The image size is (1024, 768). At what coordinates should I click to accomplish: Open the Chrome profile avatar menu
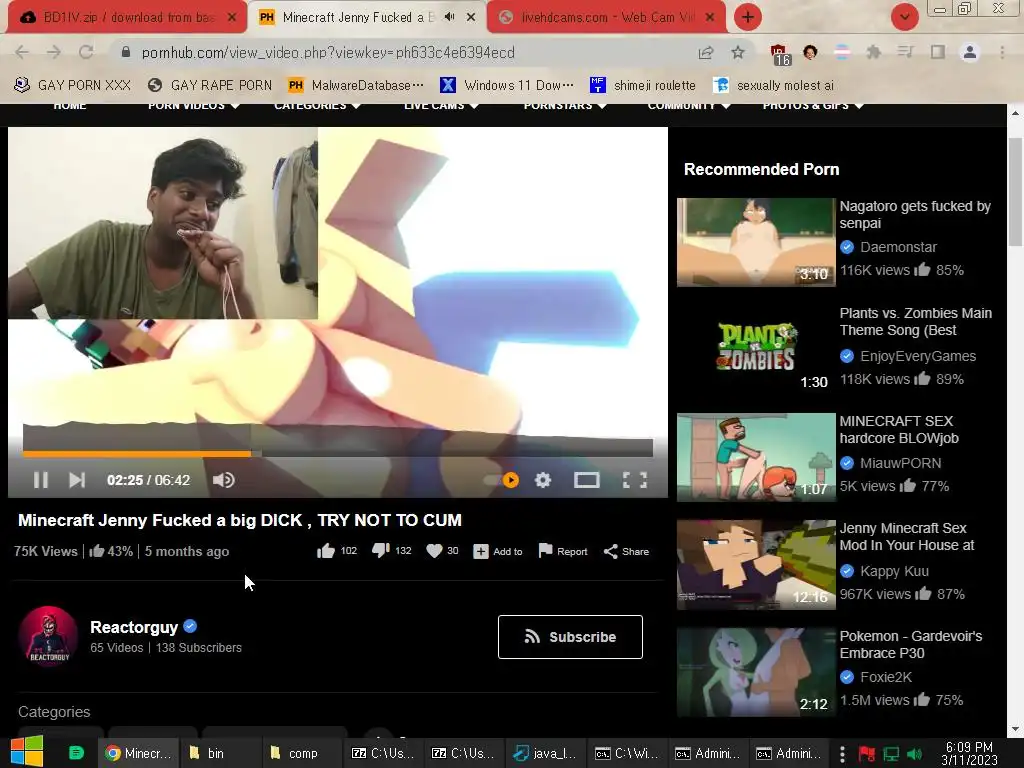(x=970, y=52)
